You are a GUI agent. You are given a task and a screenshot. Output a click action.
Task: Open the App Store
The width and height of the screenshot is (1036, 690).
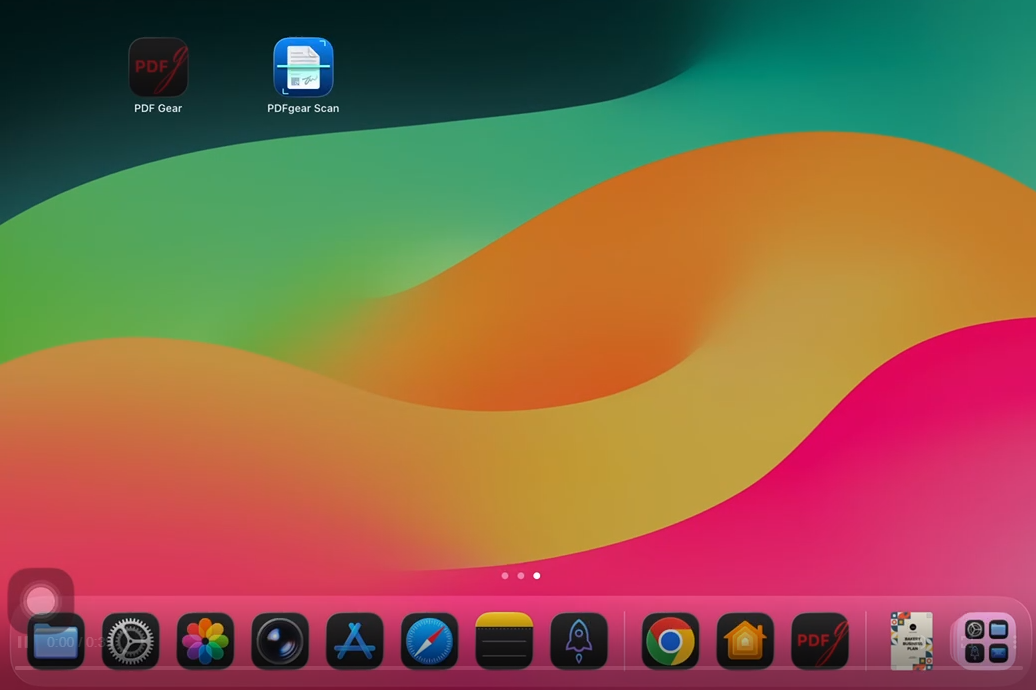click(355, 641)
